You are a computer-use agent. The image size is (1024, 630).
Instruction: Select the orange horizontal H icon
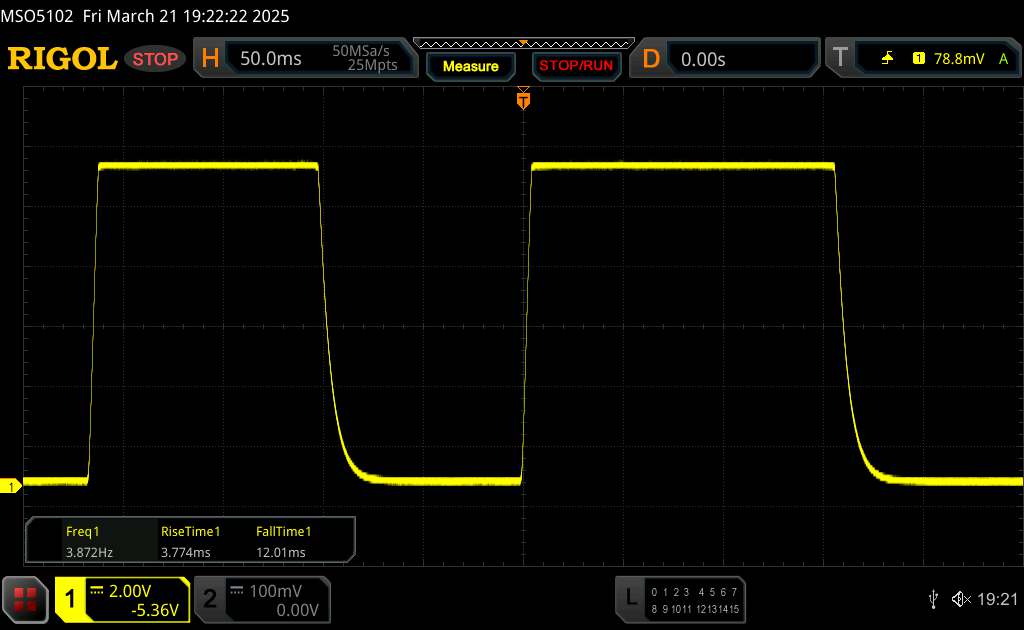tap(210, 59)
